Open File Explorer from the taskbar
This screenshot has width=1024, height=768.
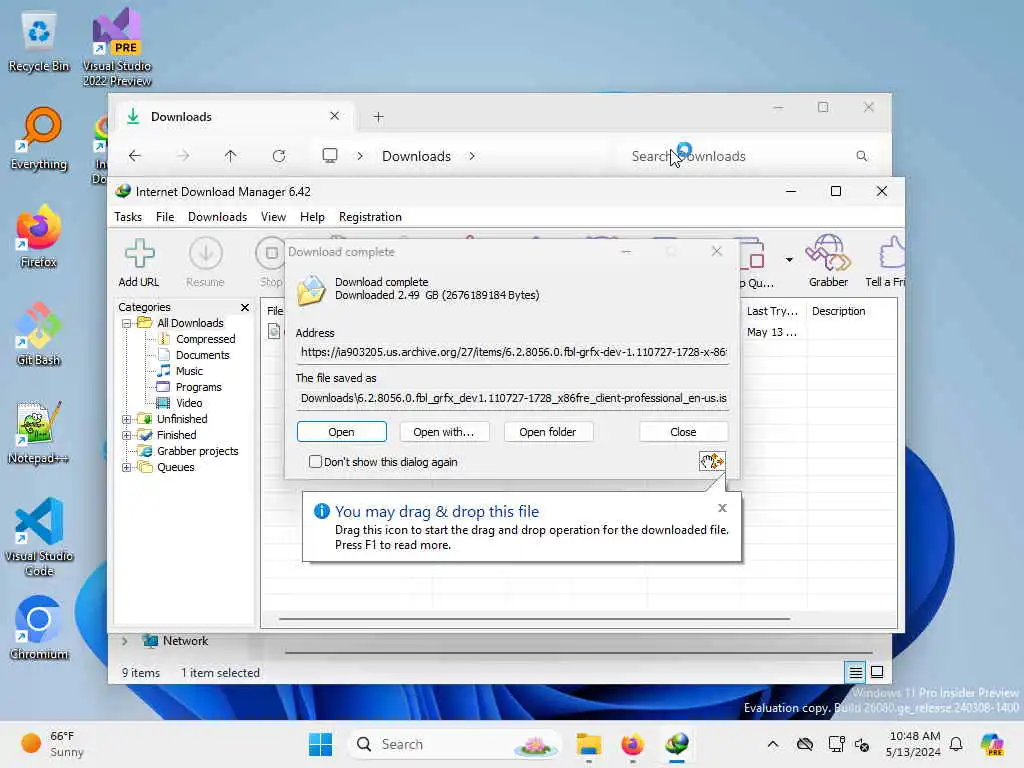(588, 744)
